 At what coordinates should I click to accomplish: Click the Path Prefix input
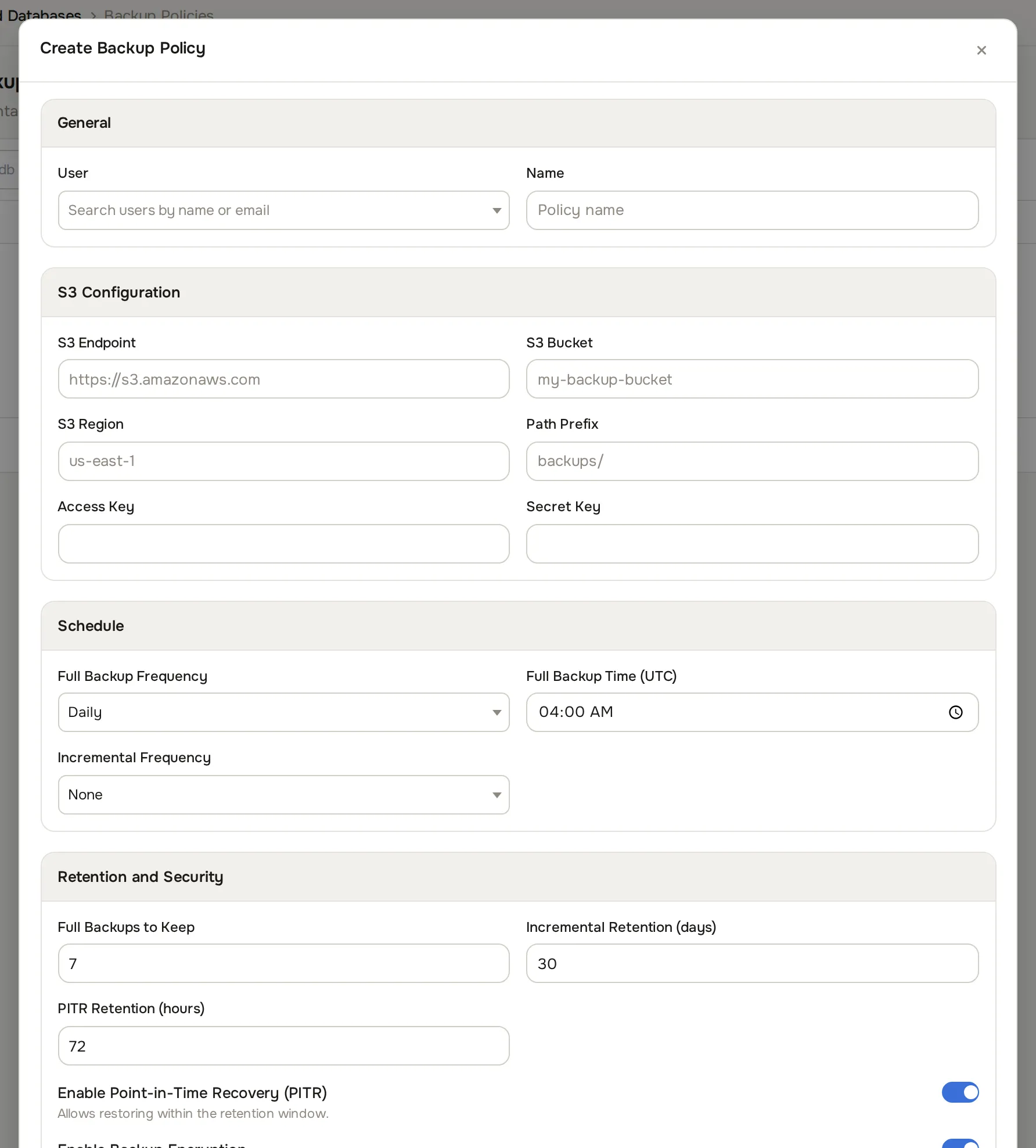tap(752, 461)
